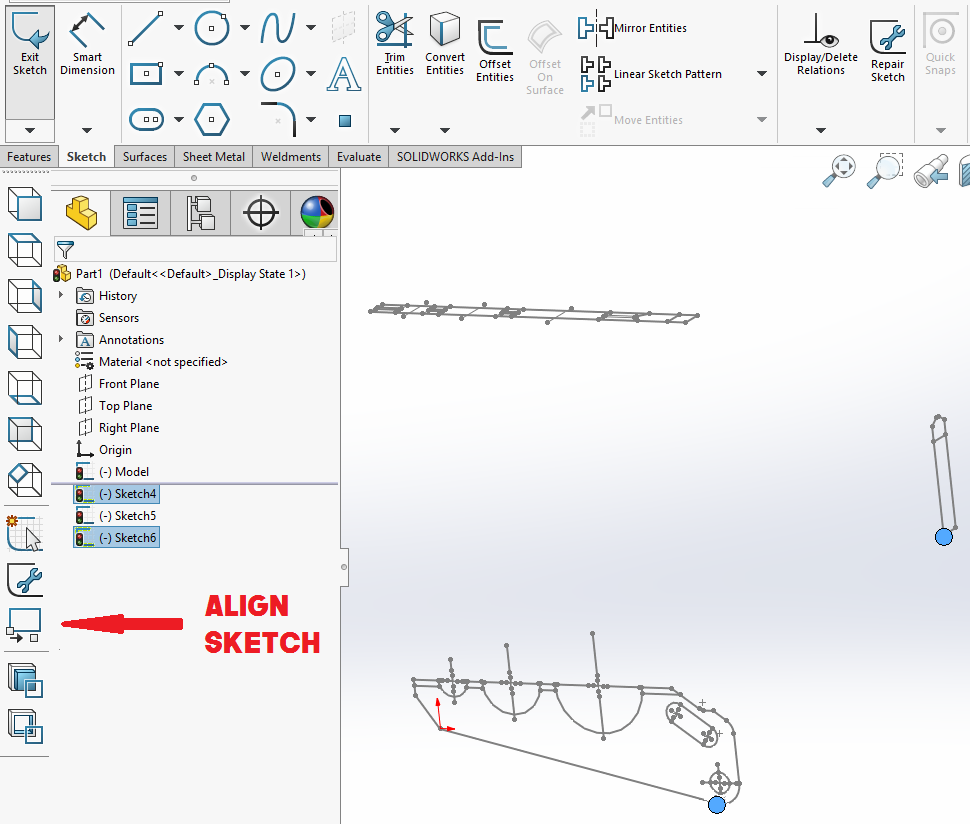Open Rectangle tool dropdown arrow
The height and width of the screenshot is (824, 970).
(x=179, y=74)
